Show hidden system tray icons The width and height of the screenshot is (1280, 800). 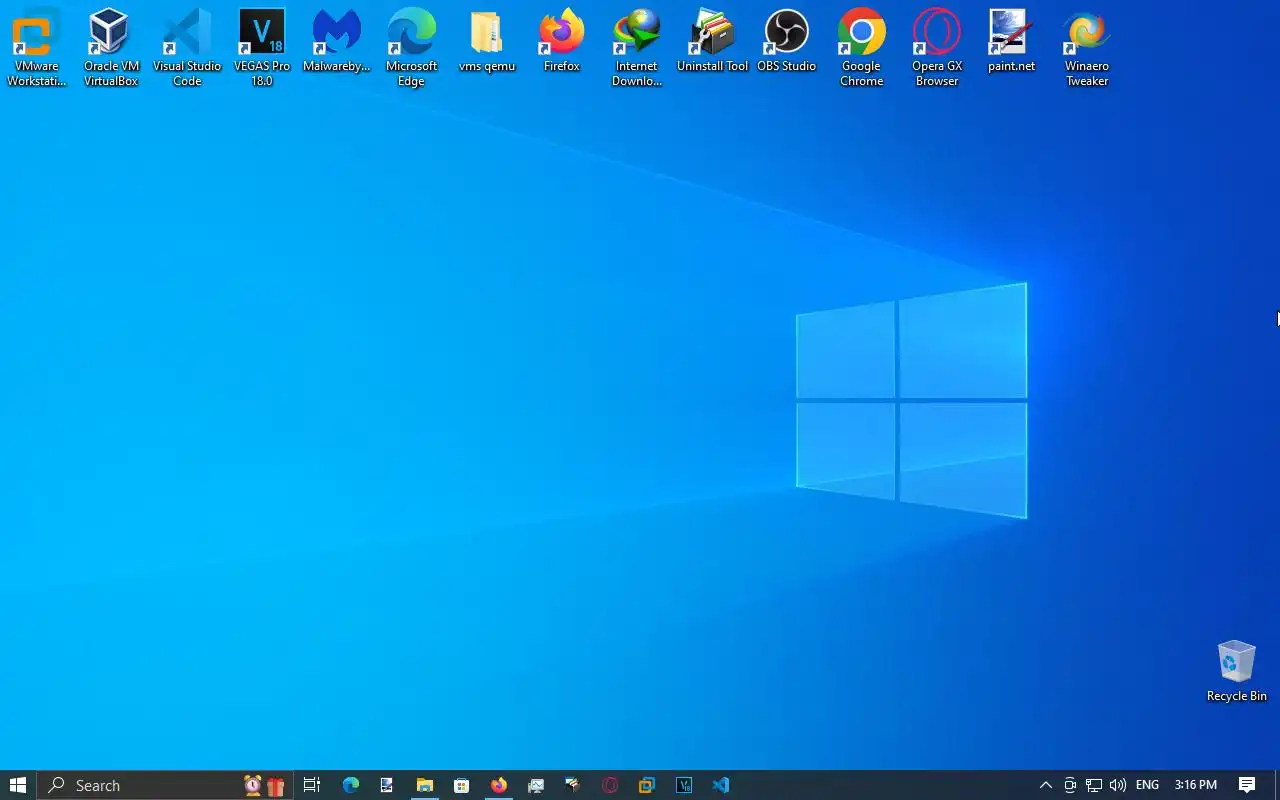point(1046,785)
